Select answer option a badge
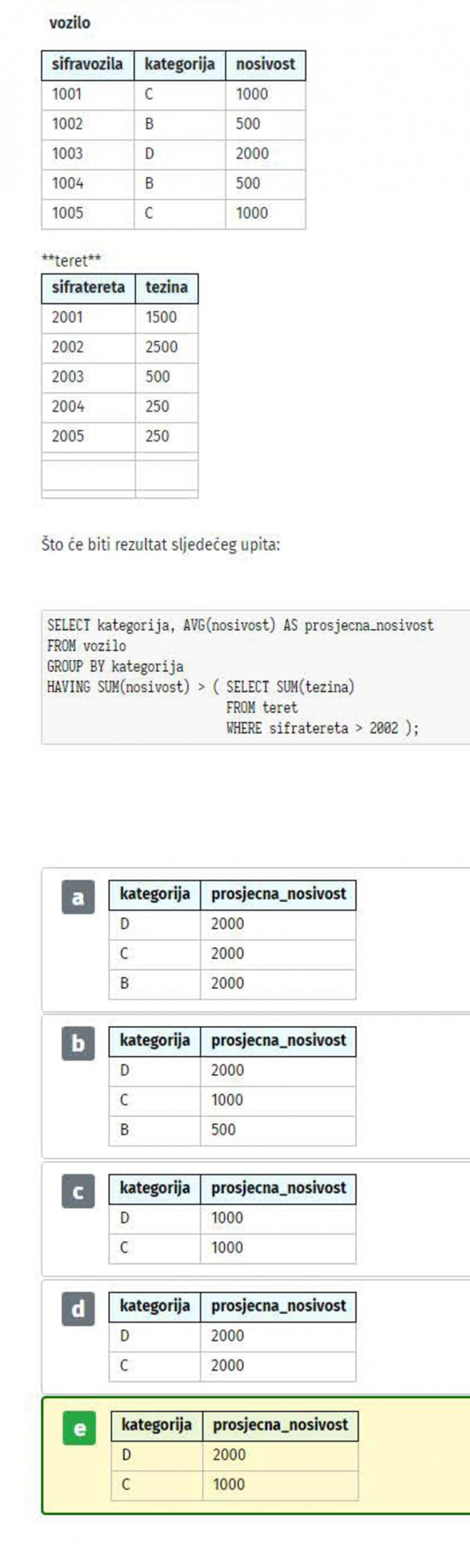This screenshot has height=1568, width=470. [78, 898]
